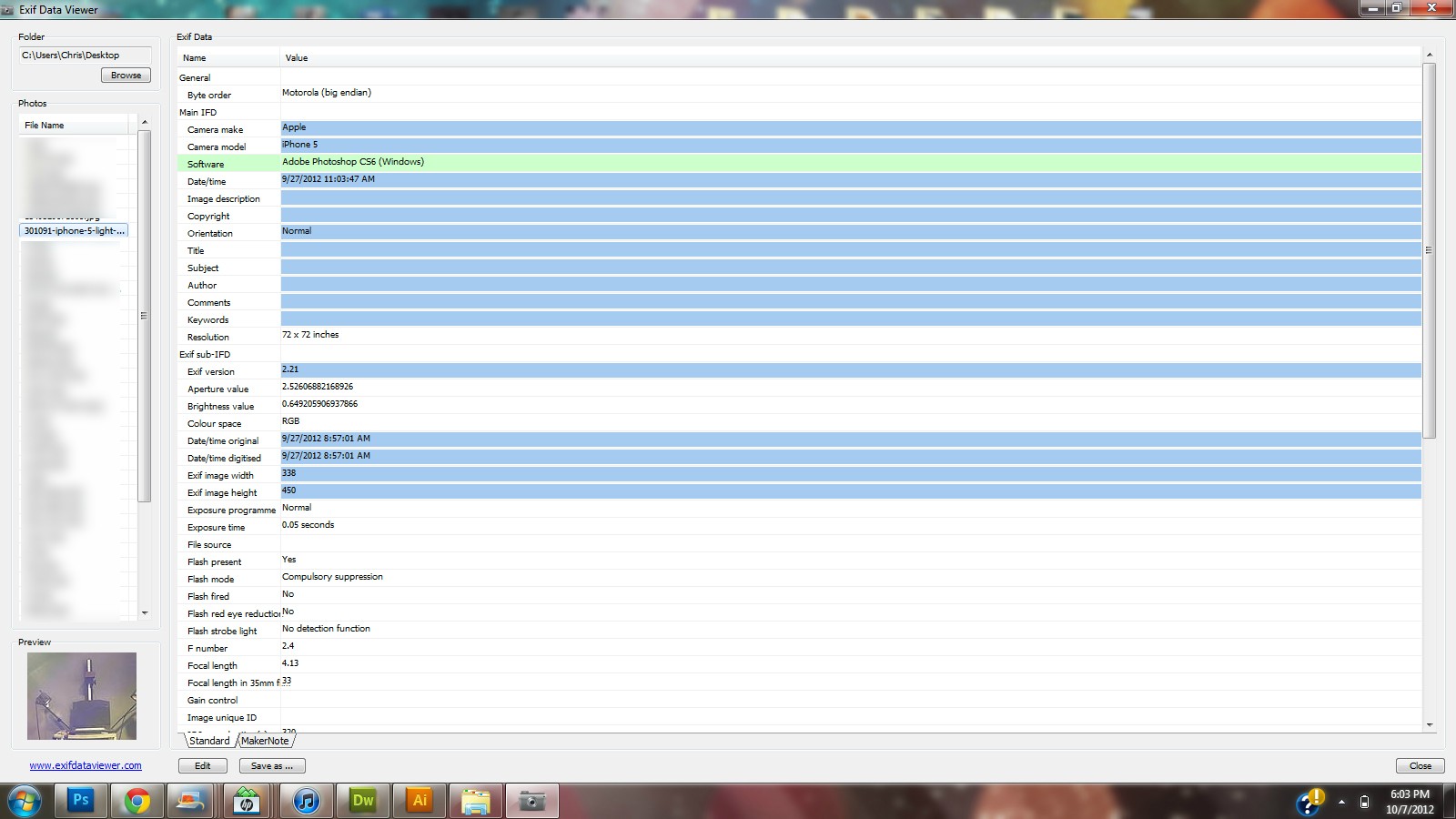Select the No detection function value
The image size is (1456, 819).
(326, 629)
